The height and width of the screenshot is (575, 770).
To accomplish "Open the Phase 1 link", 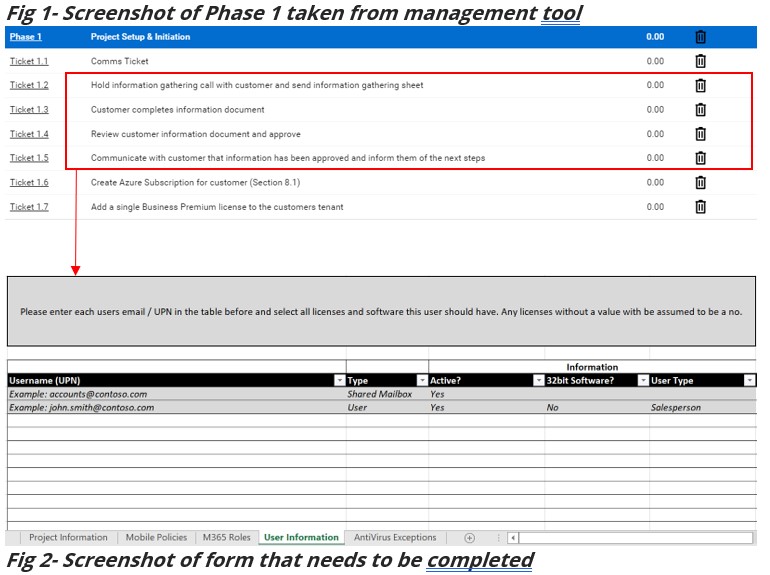I will [x=26, y=37].
